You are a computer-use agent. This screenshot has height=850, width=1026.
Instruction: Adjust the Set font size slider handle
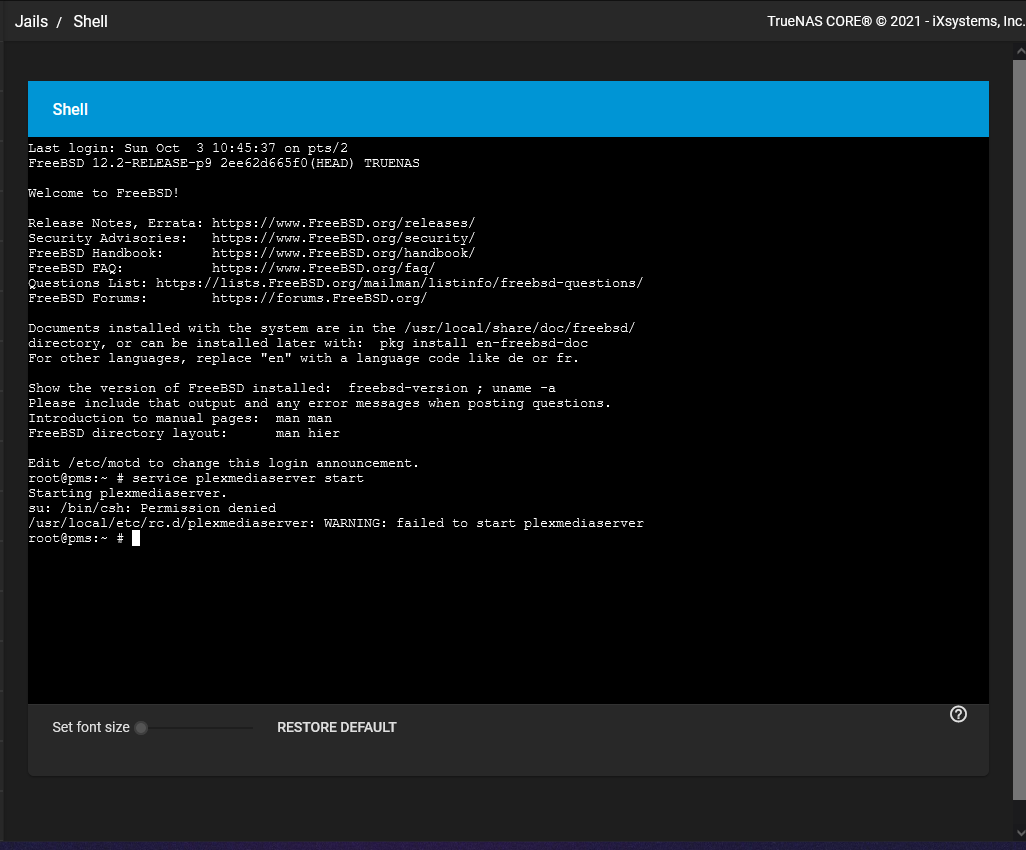[x=141, y=728]
